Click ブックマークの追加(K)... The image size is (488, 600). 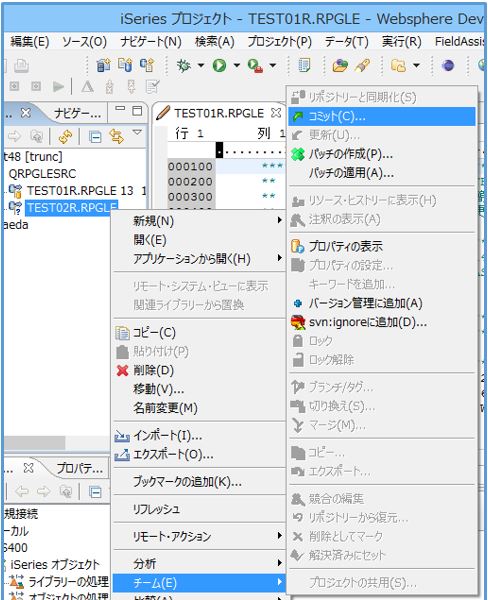pyautogui.click(x=199, y=482)
